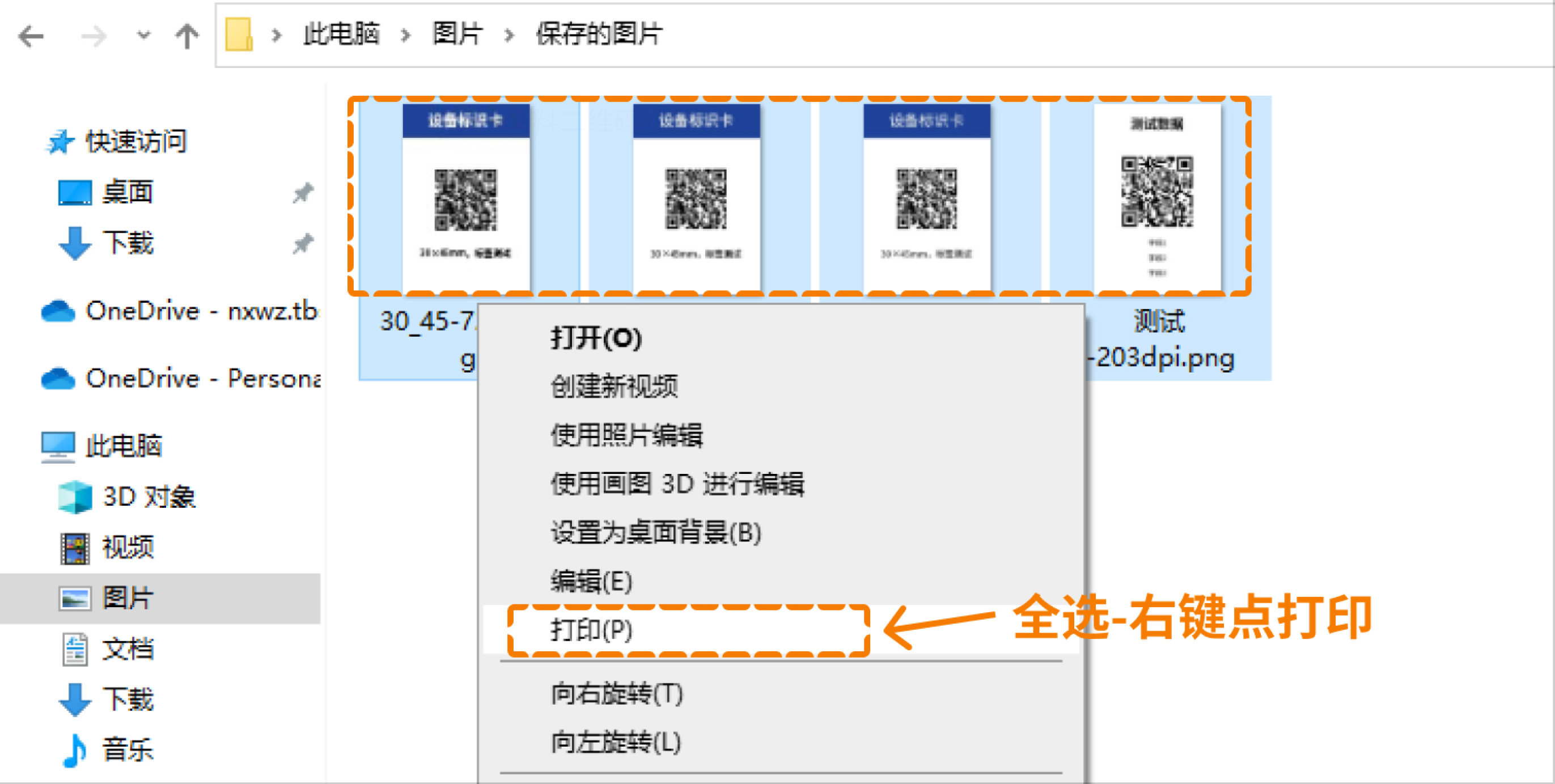Choose 设置为桌面背景(B) menu entry
The width and height of the screenshot is (1555, 784).
pyautogui.click(x=656, y=533)
